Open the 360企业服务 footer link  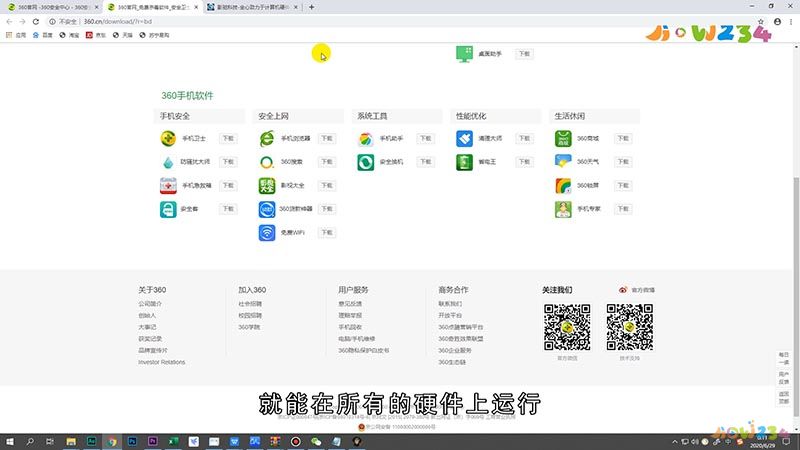pyautogui.click(x=455, y=351)
